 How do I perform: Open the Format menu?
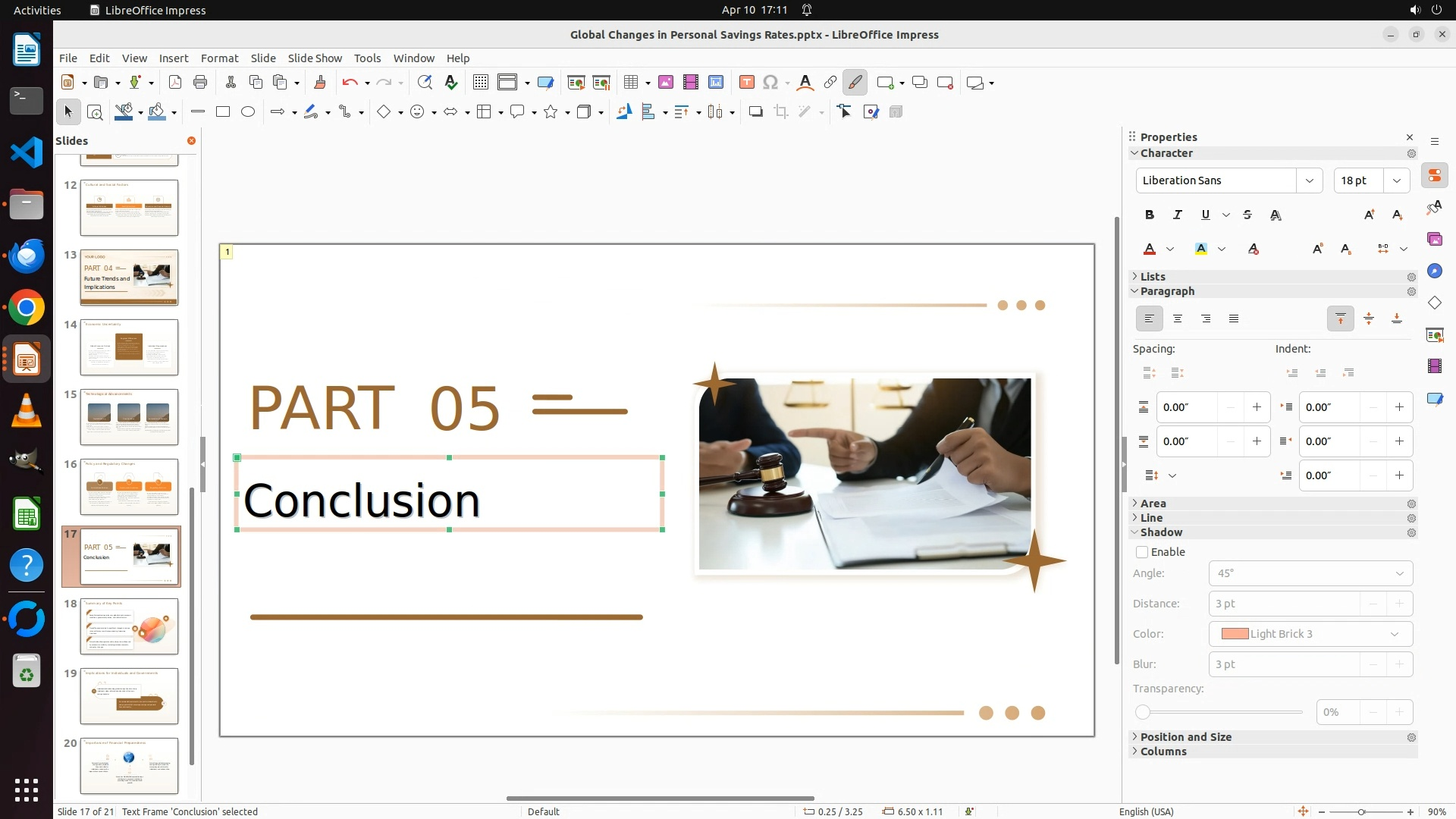(x=219, y=58)
